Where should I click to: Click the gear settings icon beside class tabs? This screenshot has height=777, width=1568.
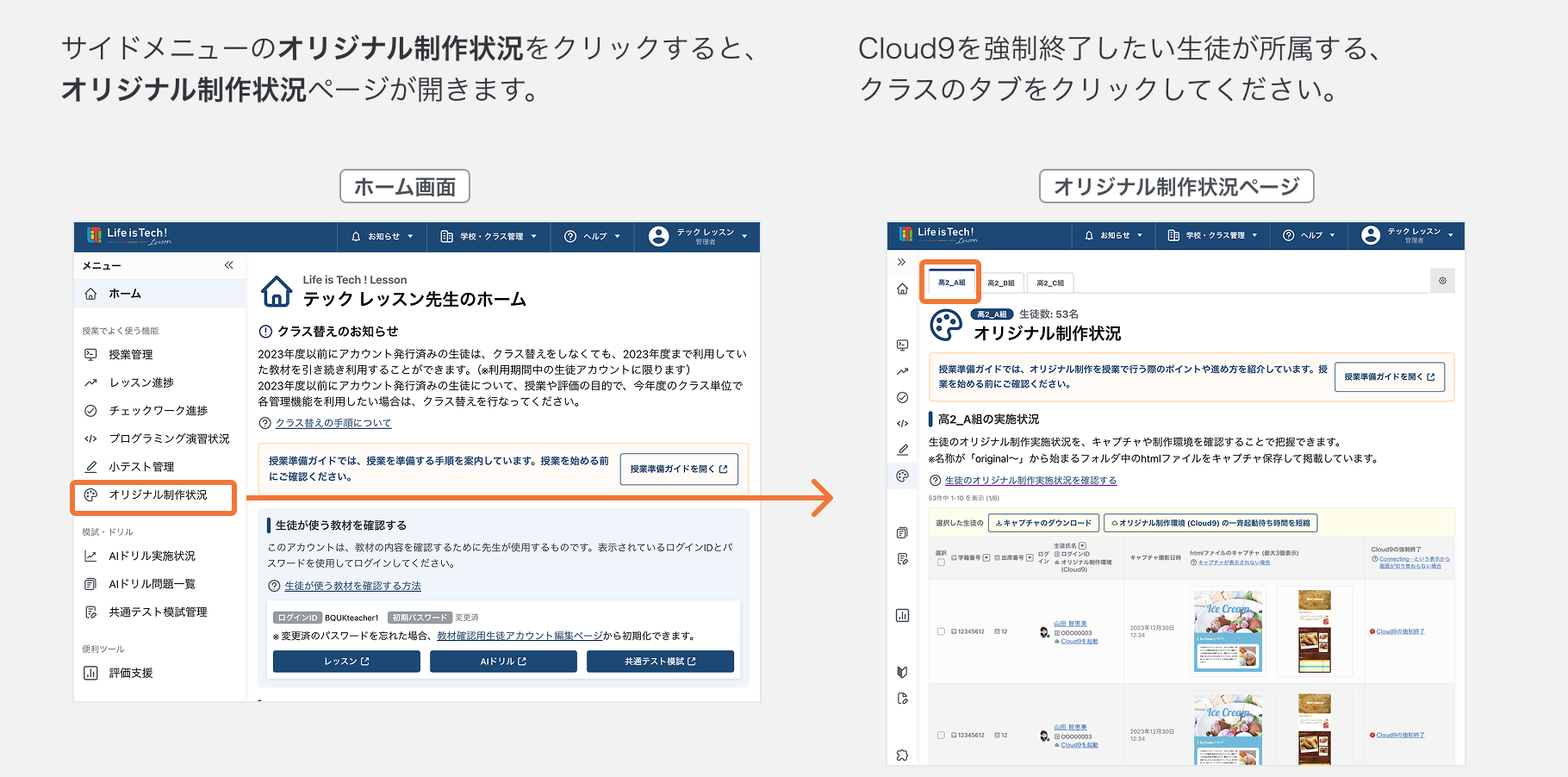(x=1442, y=281)
